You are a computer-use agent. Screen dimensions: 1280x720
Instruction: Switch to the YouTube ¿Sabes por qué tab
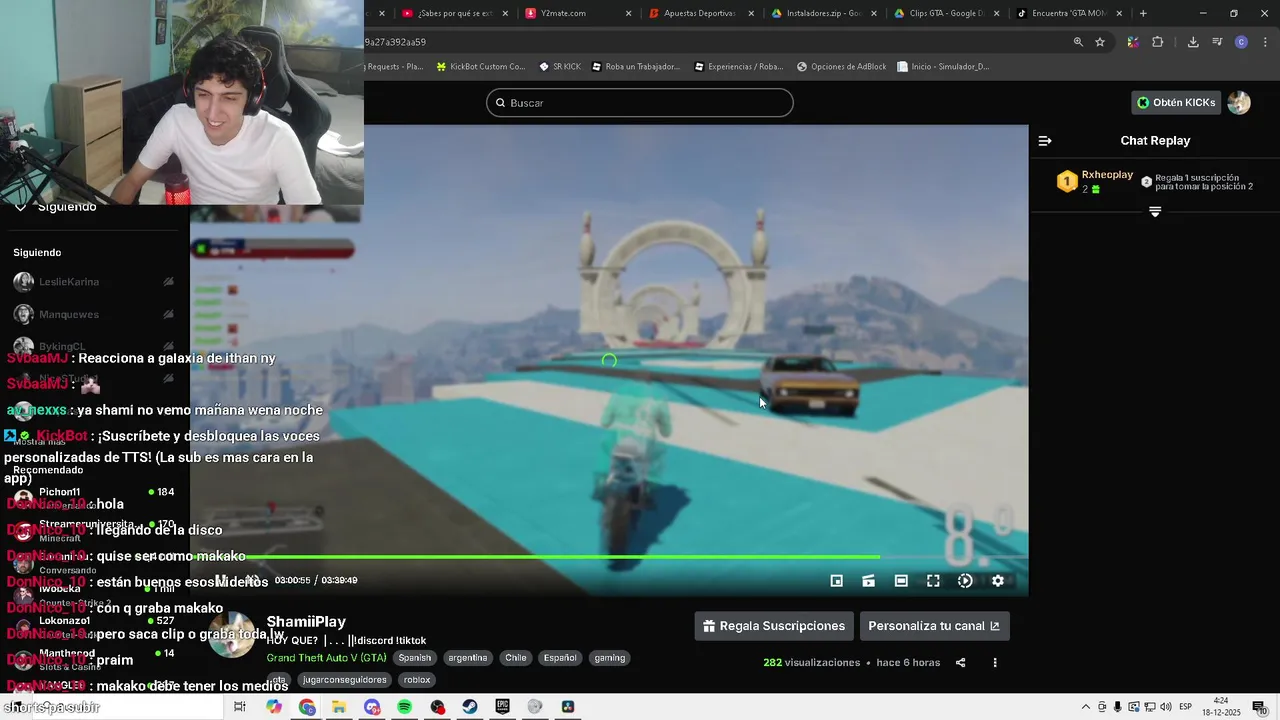coord(455,13)
